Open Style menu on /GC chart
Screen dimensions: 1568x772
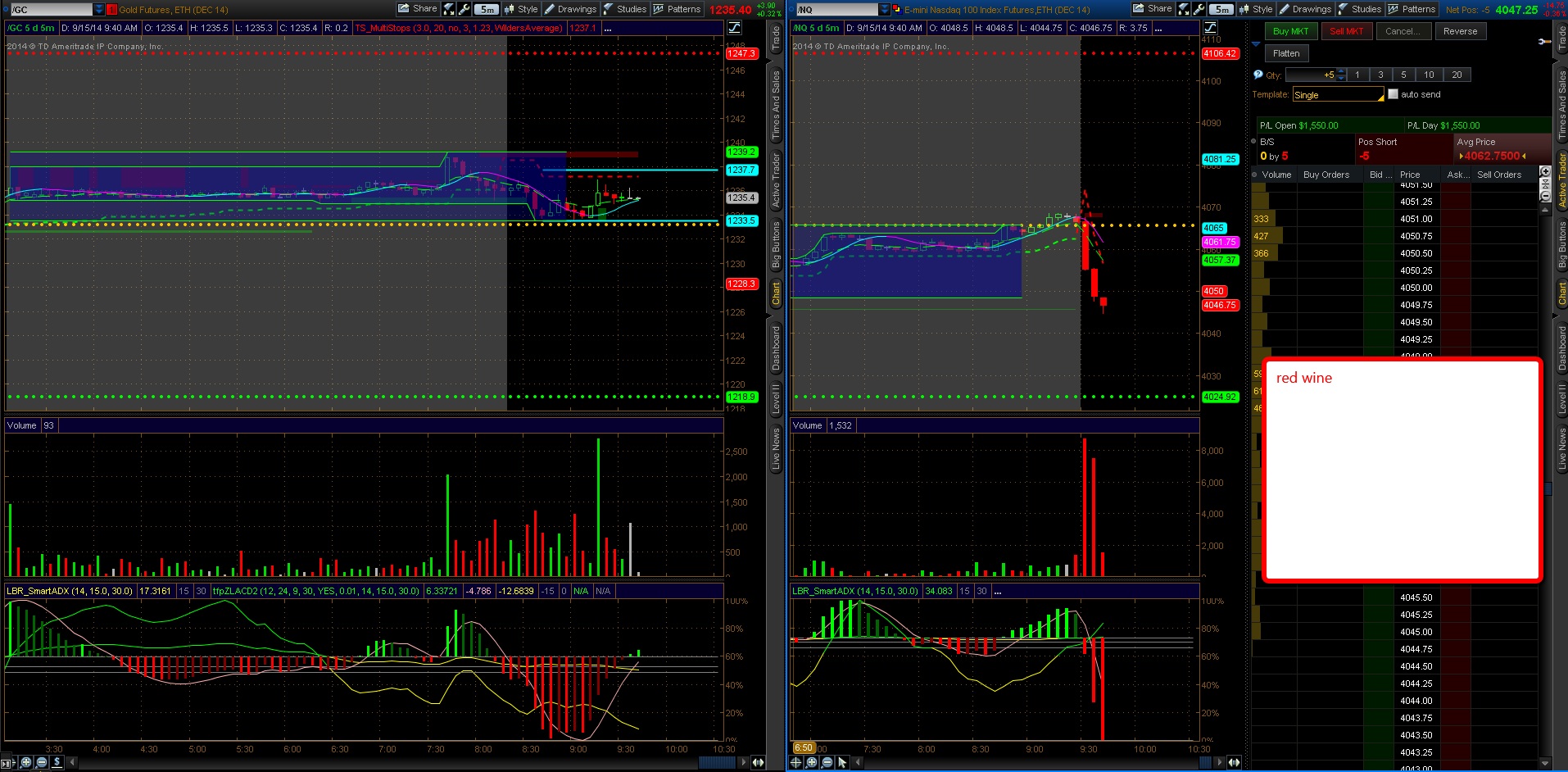[x=521, y=9]
